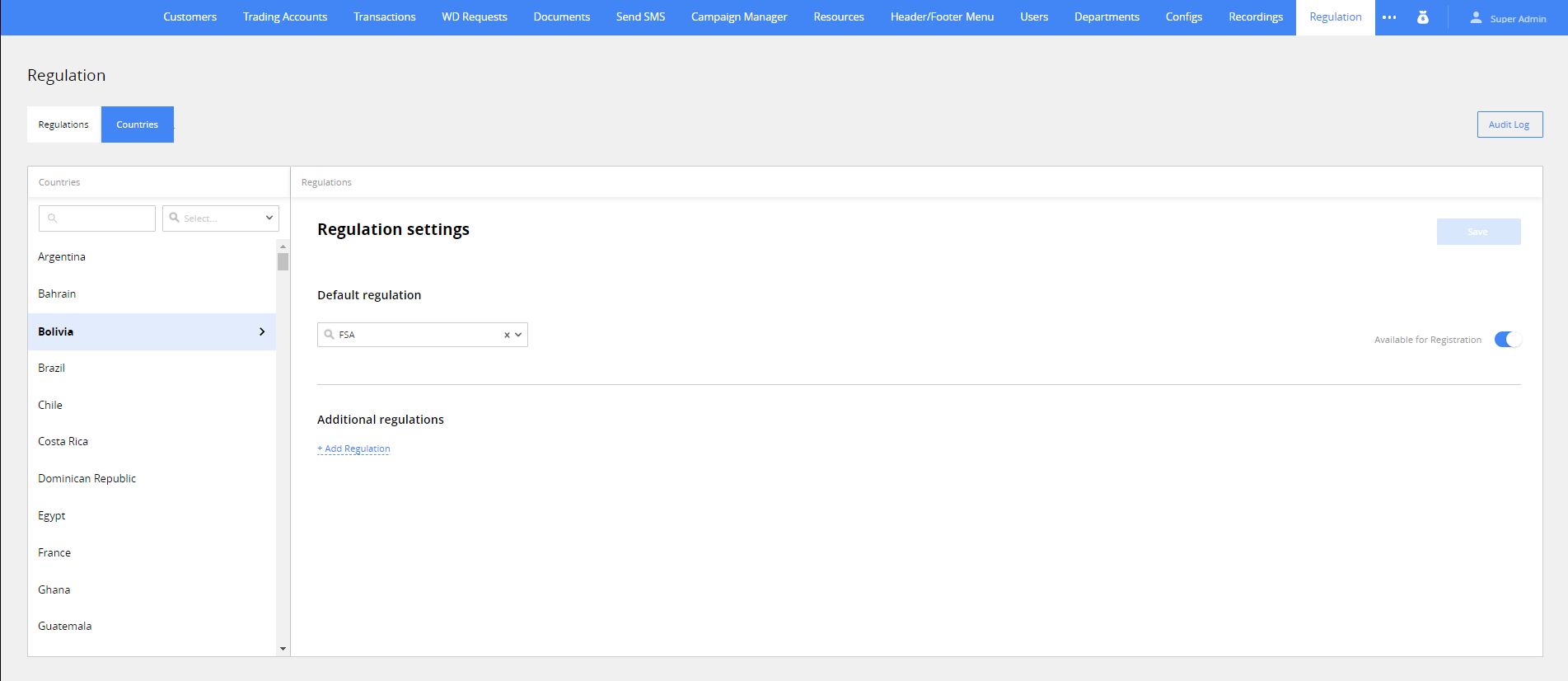
Task: Open Campaign Manager
Action: (739, 17)
